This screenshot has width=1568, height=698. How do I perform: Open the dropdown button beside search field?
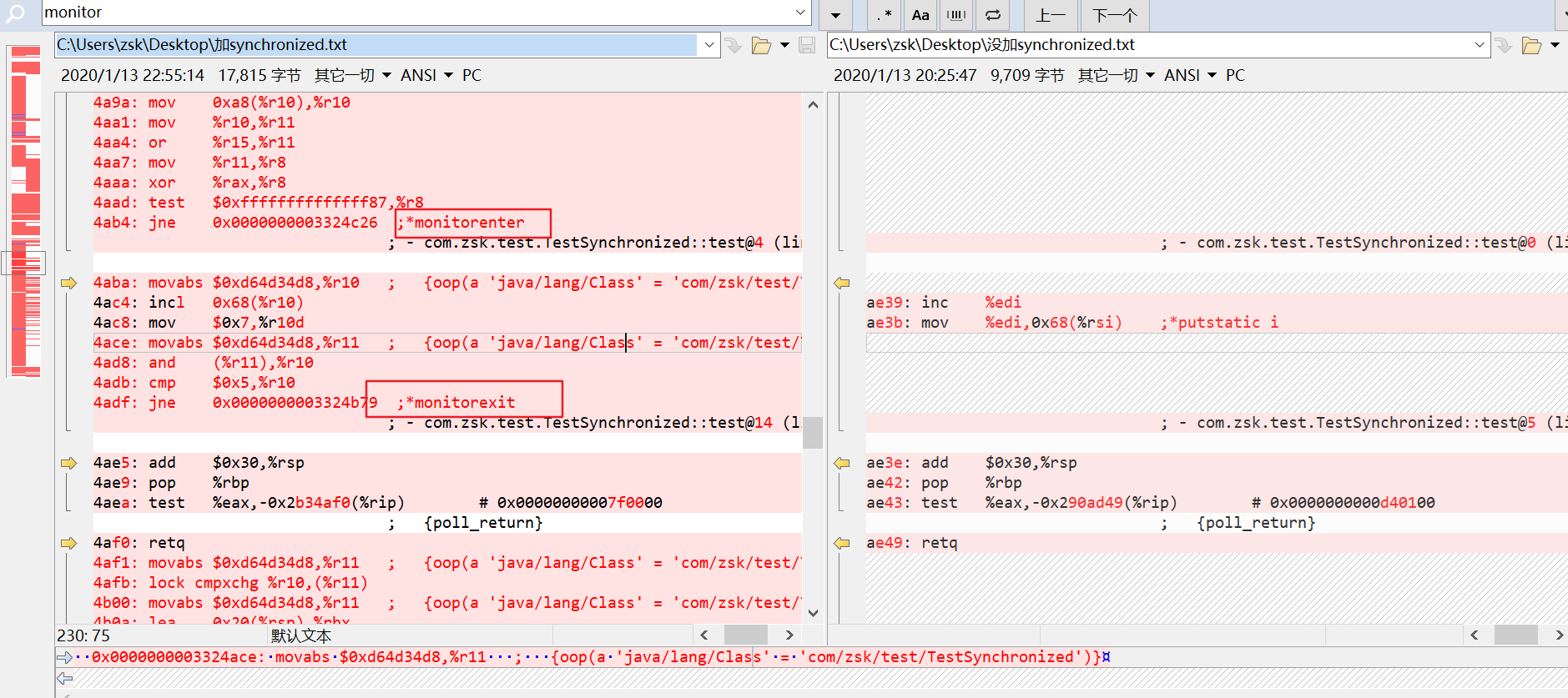835,15
